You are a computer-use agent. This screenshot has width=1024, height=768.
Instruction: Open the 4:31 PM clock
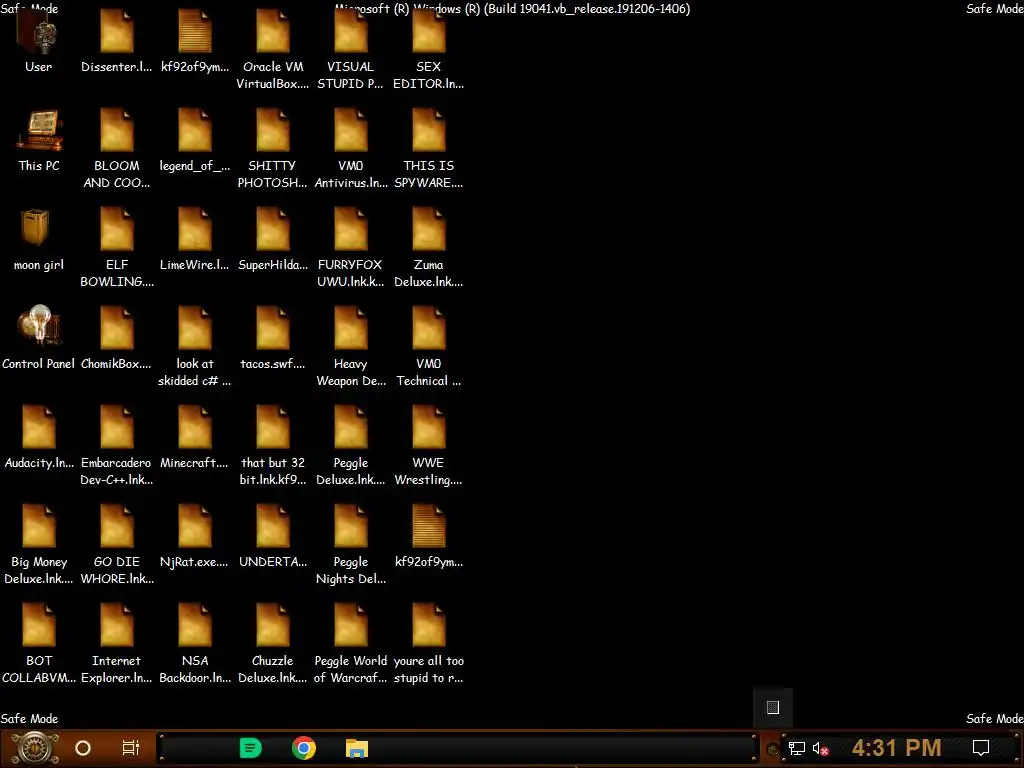click(x=896, y=748)
